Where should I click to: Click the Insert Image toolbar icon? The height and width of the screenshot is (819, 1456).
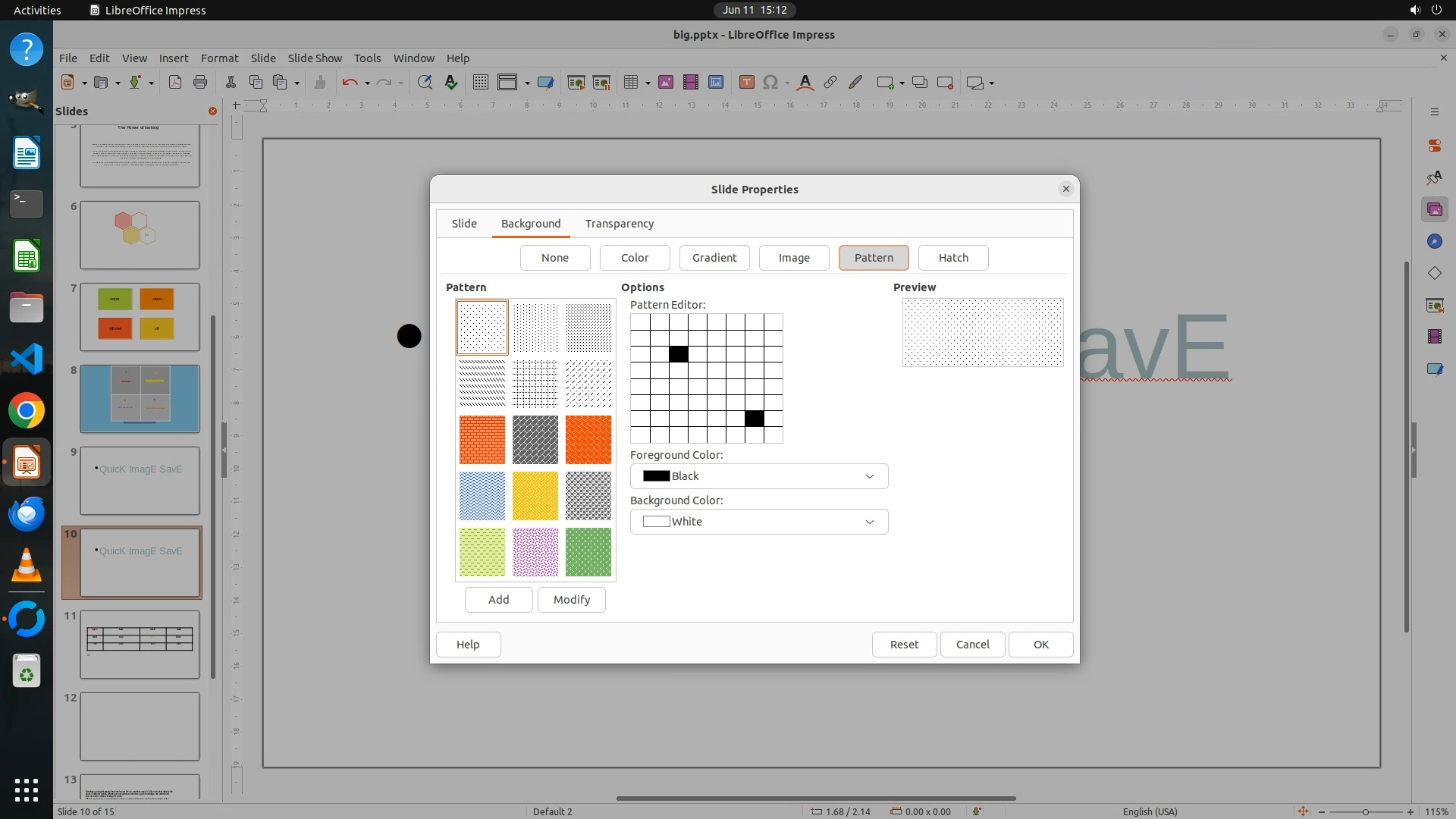tap(666, 83)
